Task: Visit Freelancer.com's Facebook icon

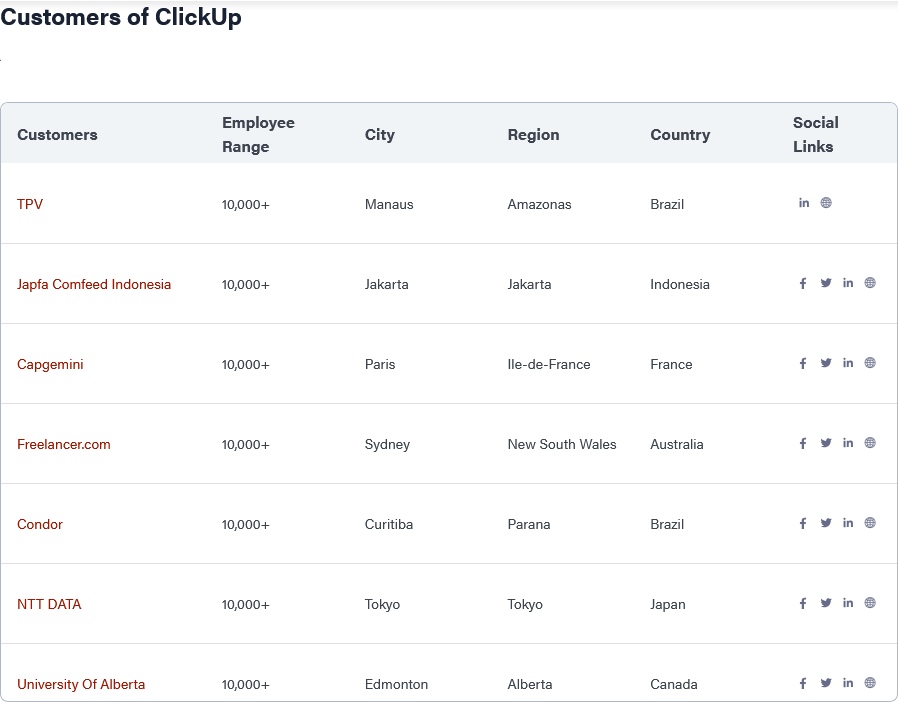Action: 803,443
